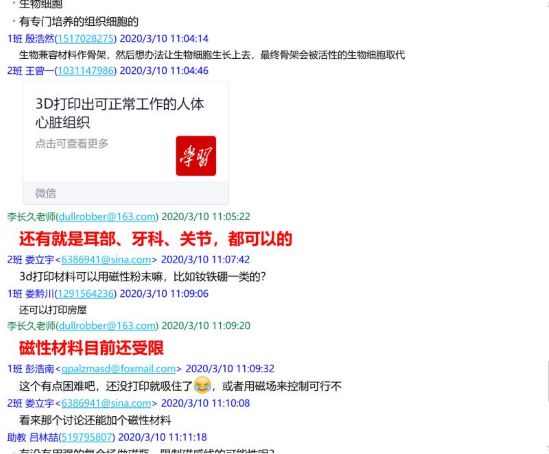This screenshot has height=454, width=549.
Task: Open link 1031147986 next to 王曾一
Action: click(x=86, y=70)
